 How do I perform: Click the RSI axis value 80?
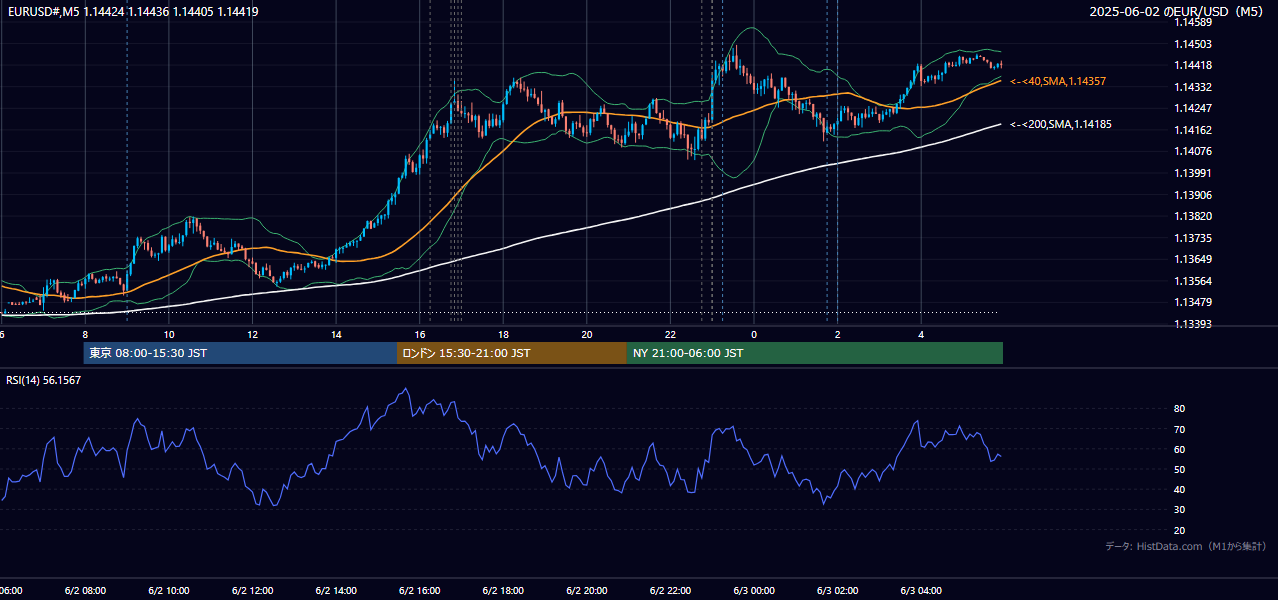1179,409
